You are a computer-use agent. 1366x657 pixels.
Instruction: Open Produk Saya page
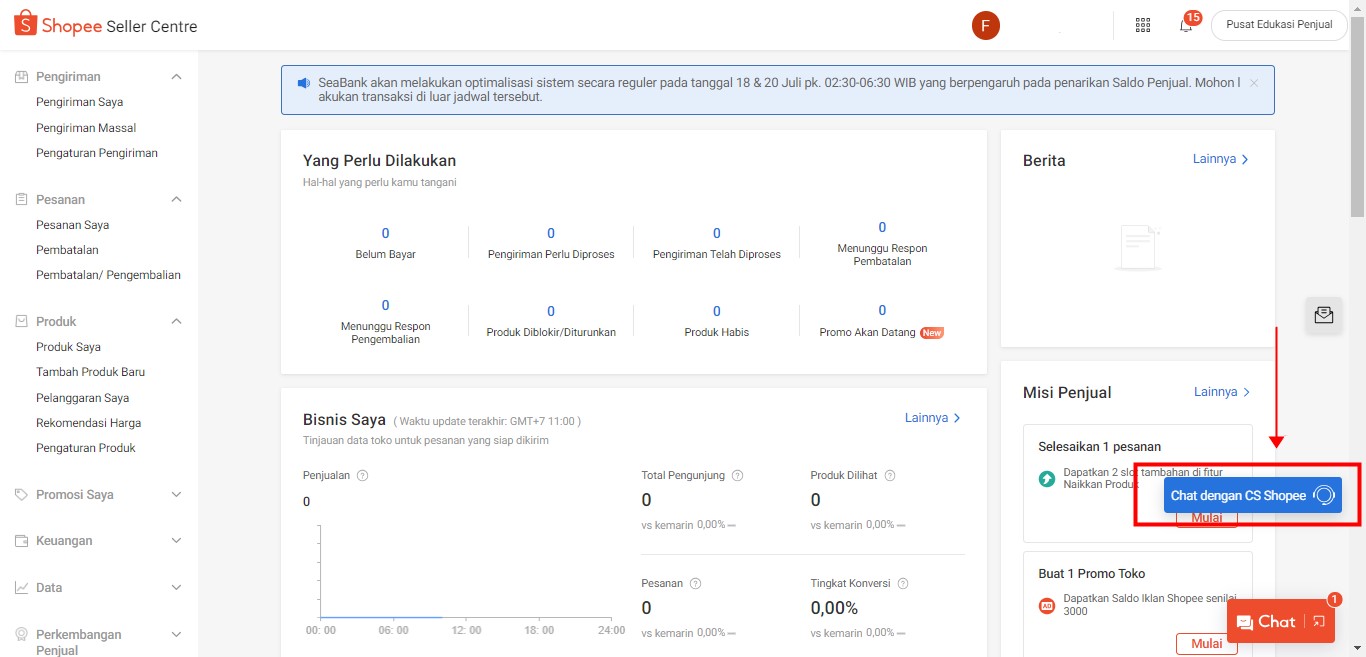point(69,347)
